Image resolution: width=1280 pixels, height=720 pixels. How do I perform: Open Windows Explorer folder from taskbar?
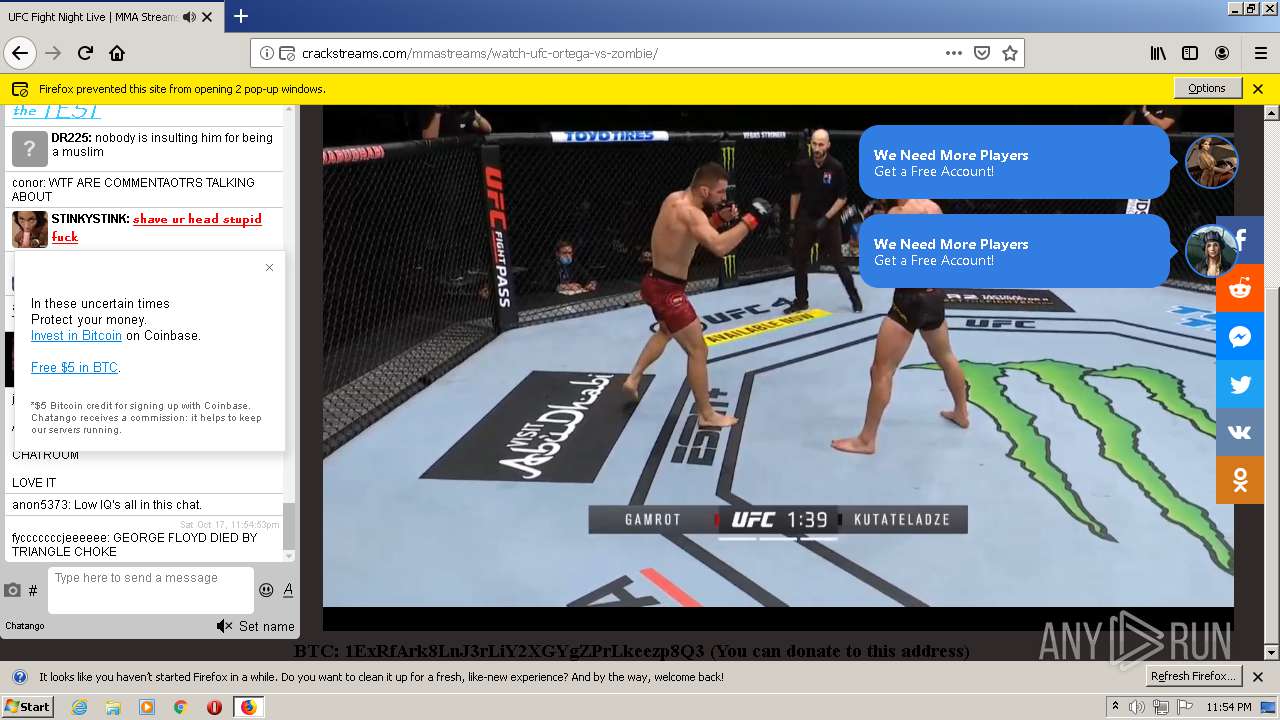(113, 707)
